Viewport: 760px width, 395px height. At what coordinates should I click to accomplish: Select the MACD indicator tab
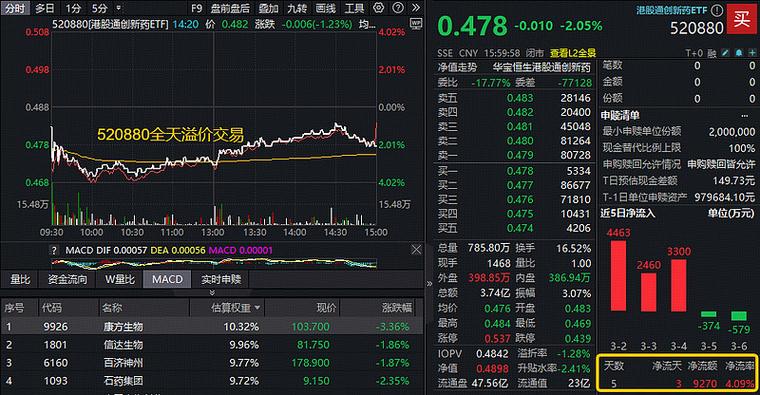click(167, 279)
